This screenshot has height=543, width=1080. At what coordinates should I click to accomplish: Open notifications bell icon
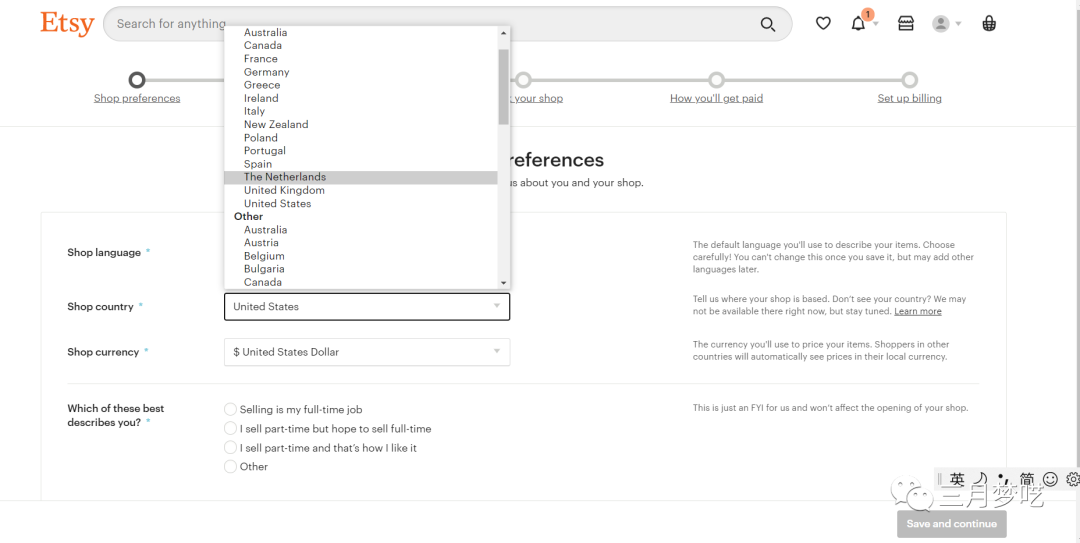point(858,24)
